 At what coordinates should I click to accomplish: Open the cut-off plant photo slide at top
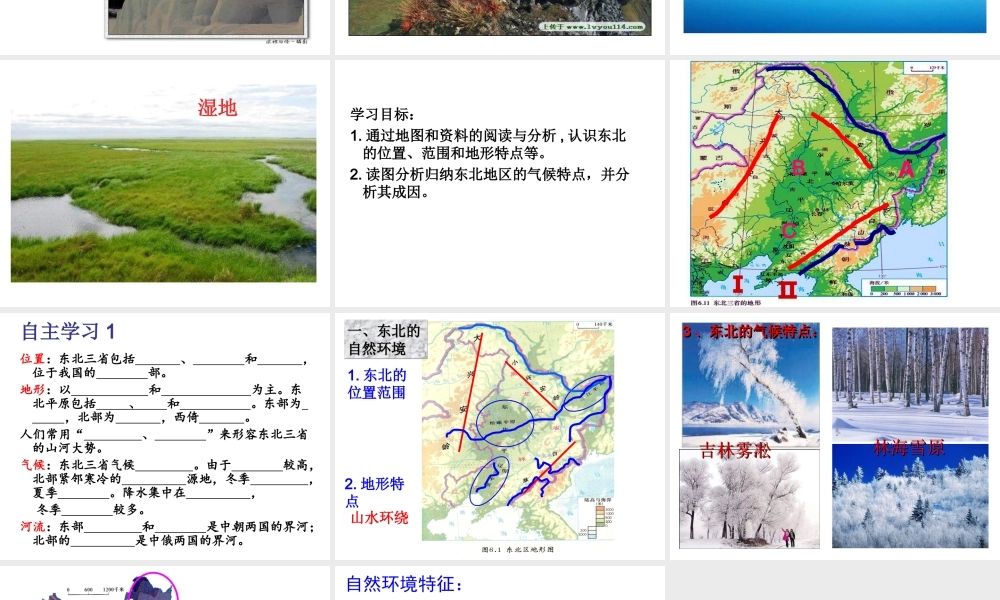click(499, 27)
